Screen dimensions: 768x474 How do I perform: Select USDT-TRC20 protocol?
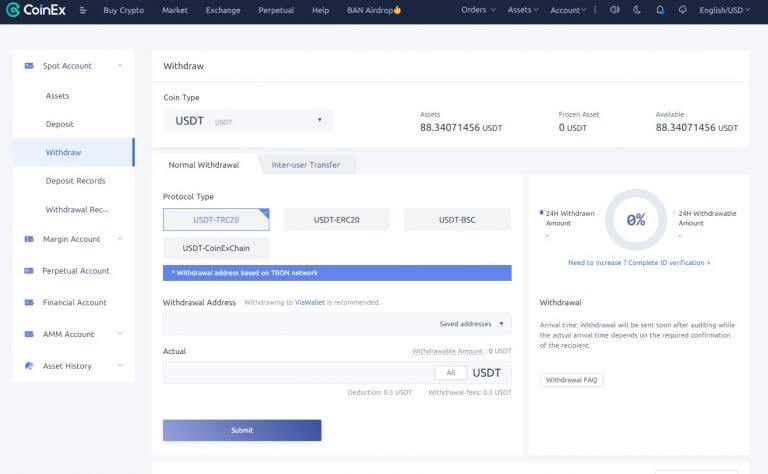pos(216,220)
